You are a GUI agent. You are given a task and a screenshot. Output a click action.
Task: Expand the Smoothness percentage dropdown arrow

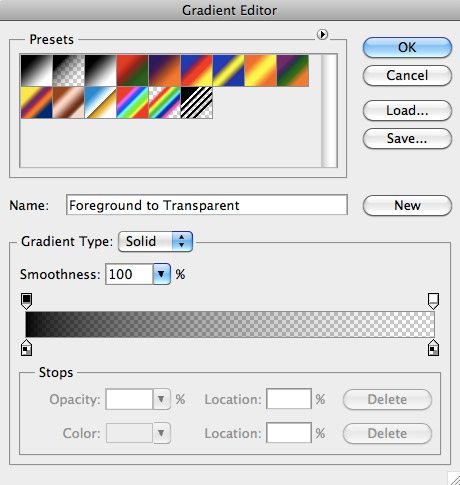coord(162,274)
